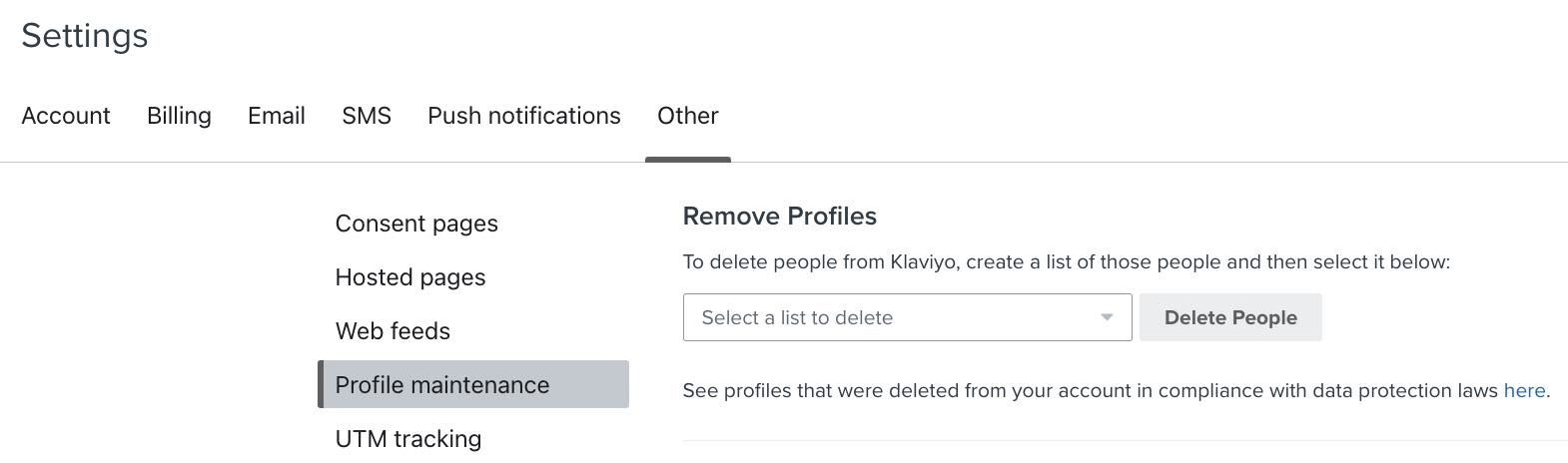Open the Push notifications tab

[524, 116]
